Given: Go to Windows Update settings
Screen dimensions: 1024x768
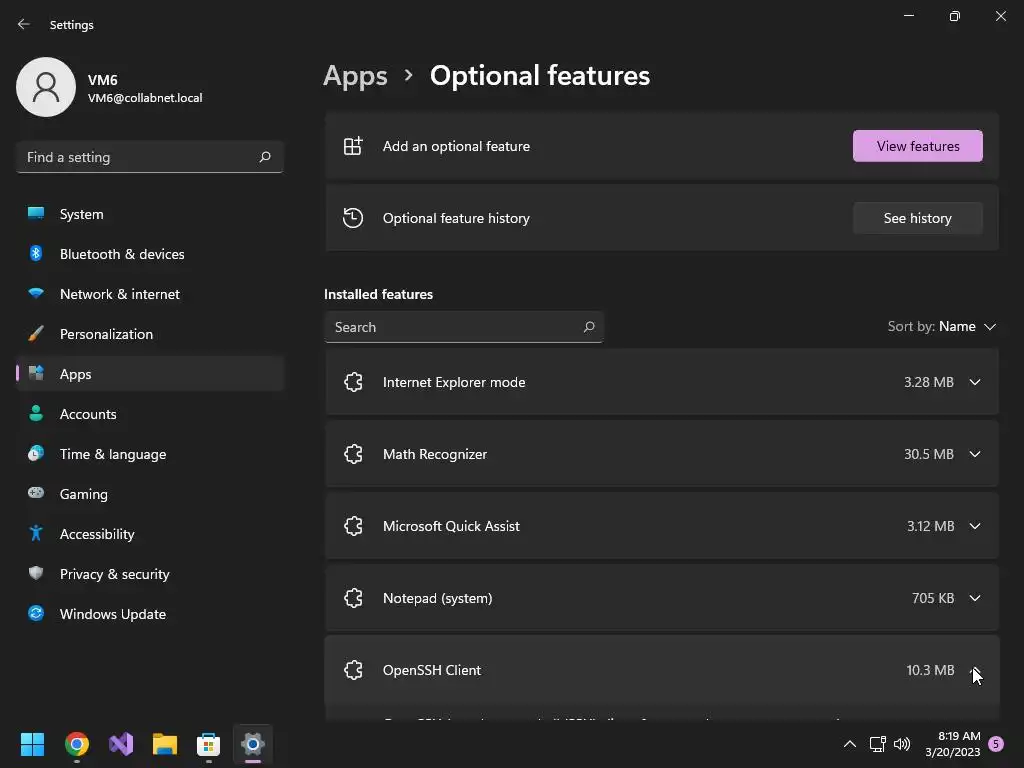Looking at the screenshot, I should [112, 614].
